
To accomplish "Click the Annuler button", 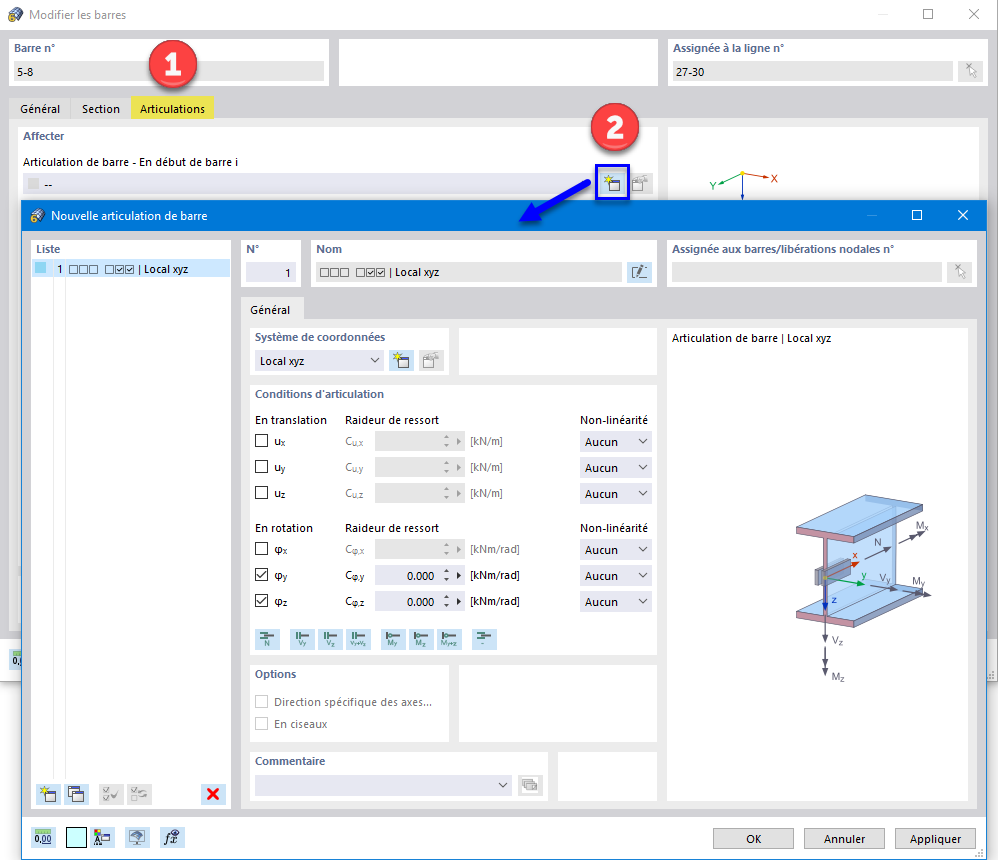I will [x=844, y=838].
